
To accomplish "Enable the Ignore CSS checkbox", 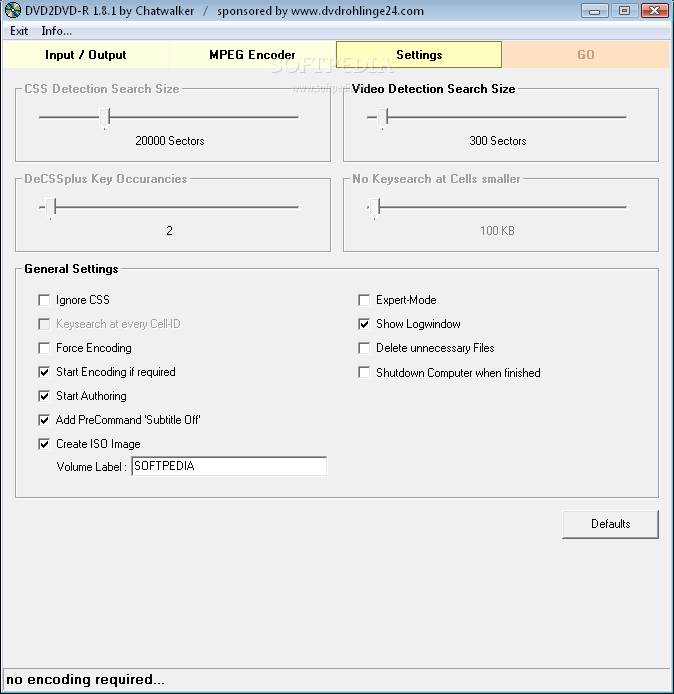I will [44, 301].
